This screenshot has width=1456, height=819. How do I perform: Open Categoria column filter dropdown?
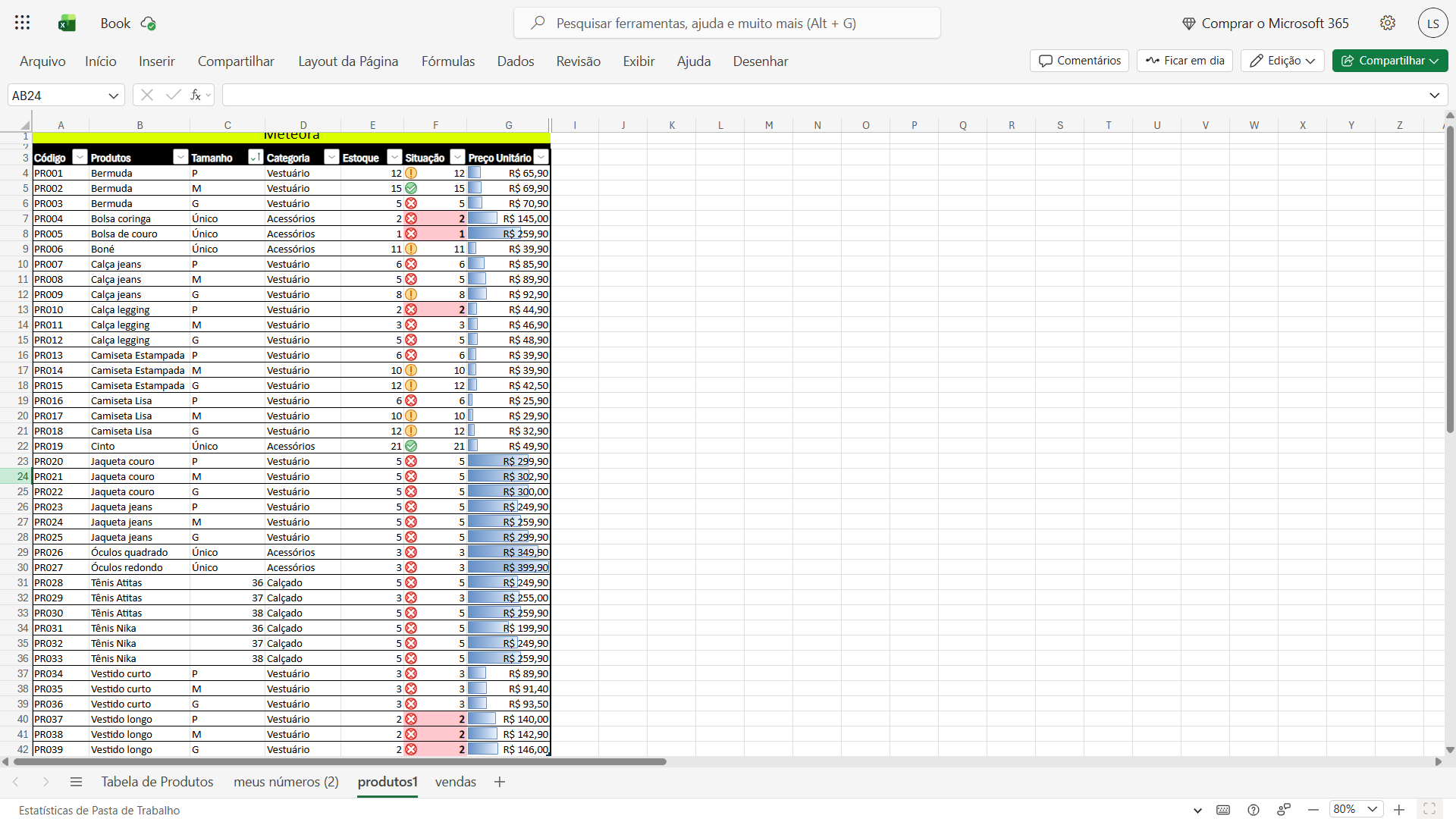(x=331, y=157)
